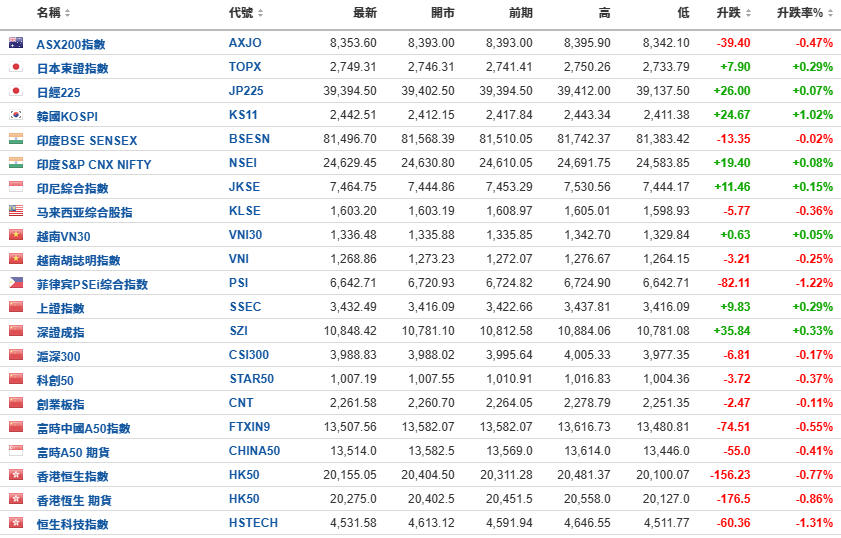Click the 最新 column header
Viewport: 841px width, 538px height.
[364, 13]
